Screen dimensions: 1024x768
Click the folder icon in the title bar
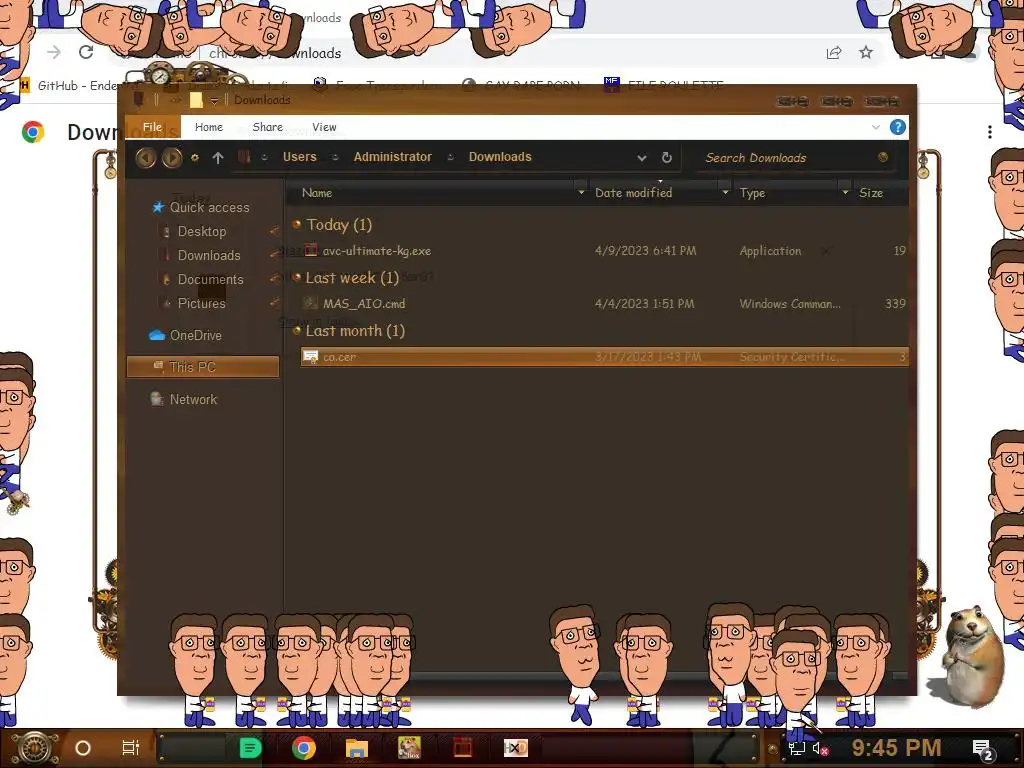(x=196, y=100)
